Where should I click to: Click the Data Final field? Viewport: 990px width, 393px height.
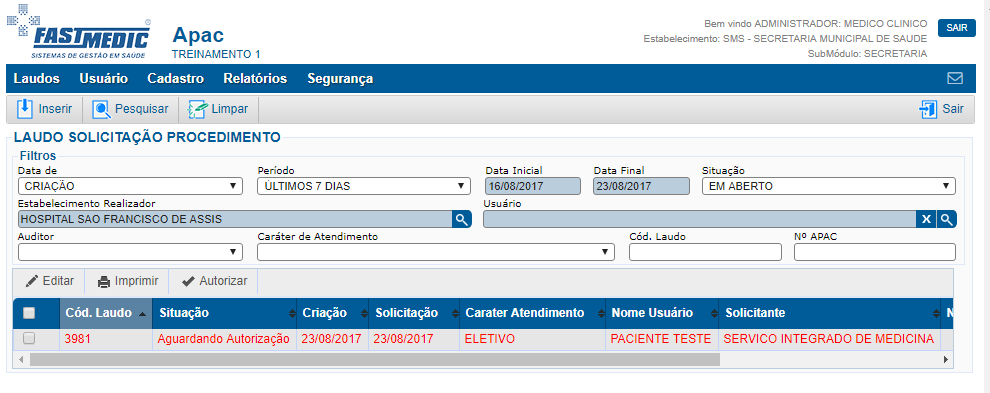(x=641, y=186)
